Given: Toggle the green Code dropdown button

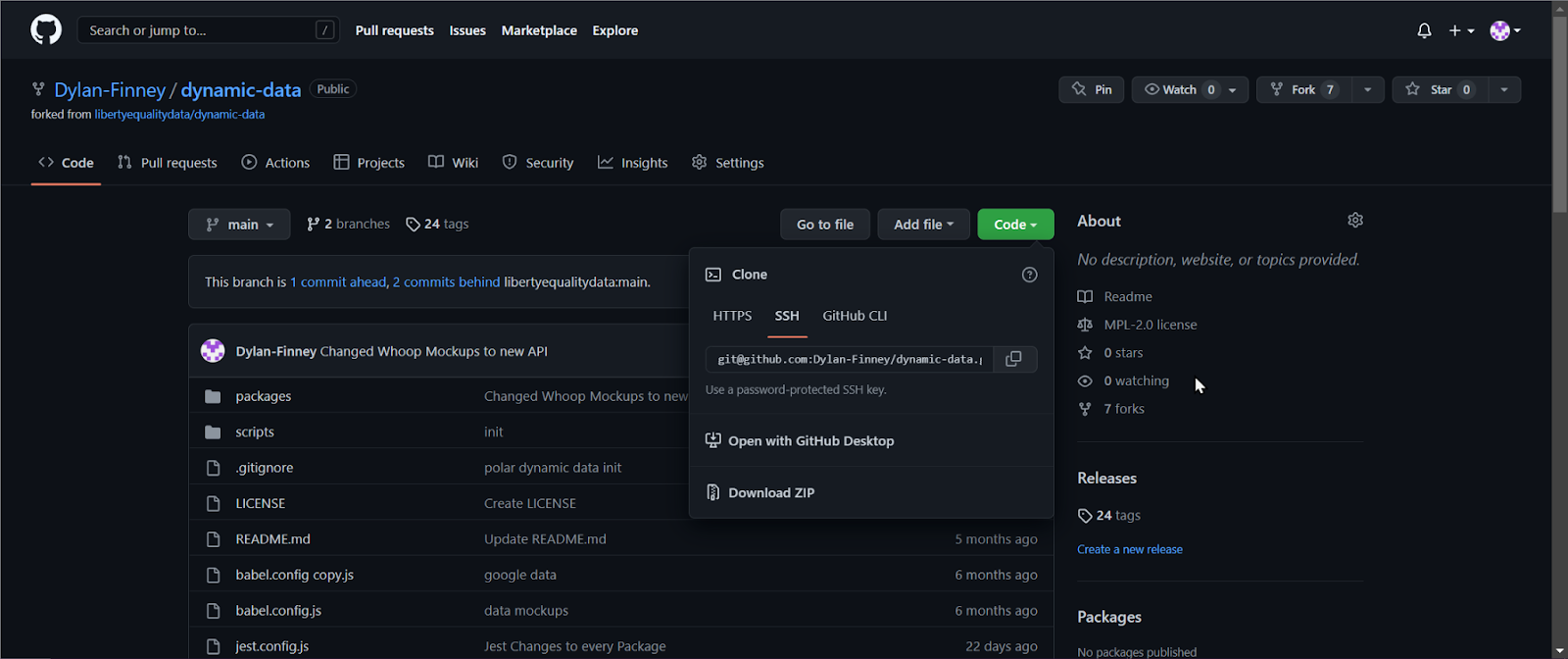Looking at the screenshot, I should click(x=1015, y=225).
